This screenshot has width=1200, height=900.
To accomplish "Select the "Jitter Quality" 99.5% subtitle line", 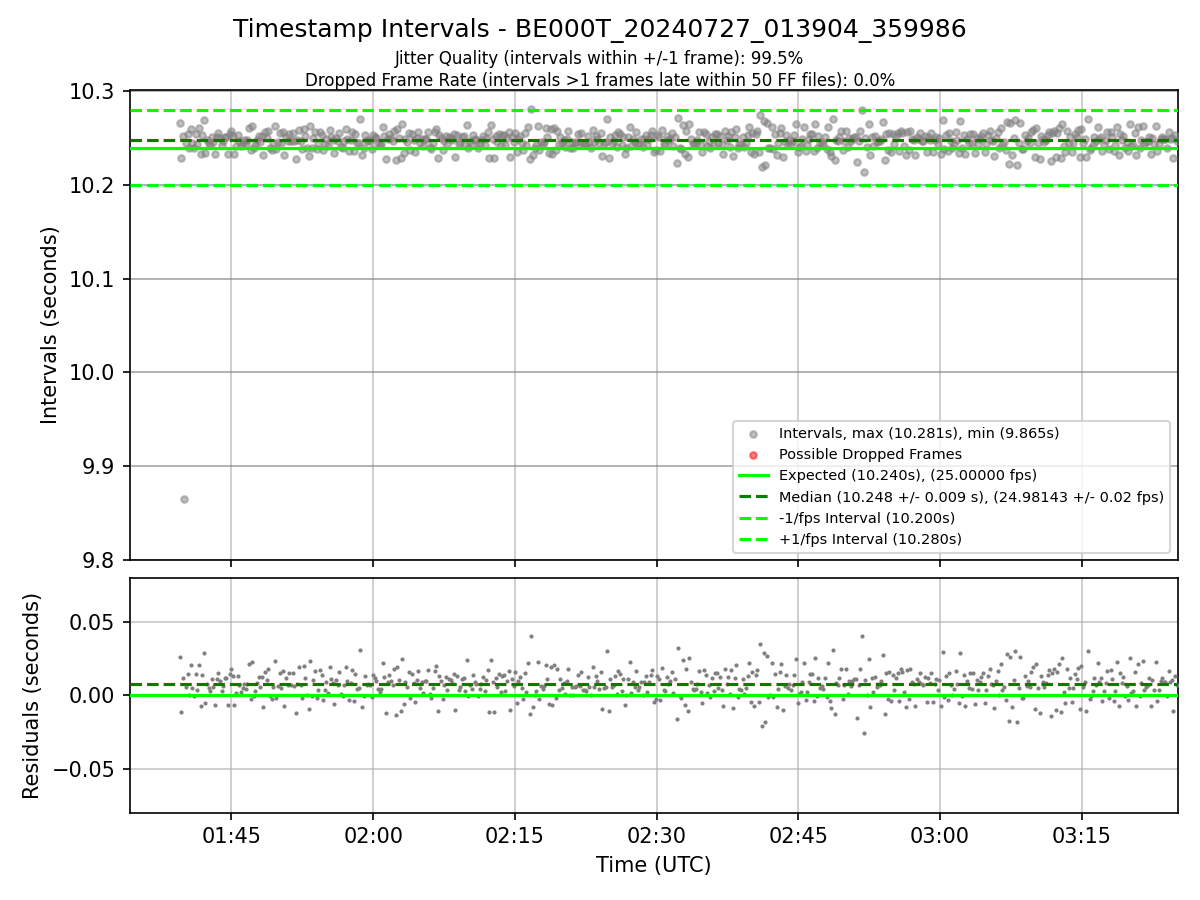I will (599, 58).
